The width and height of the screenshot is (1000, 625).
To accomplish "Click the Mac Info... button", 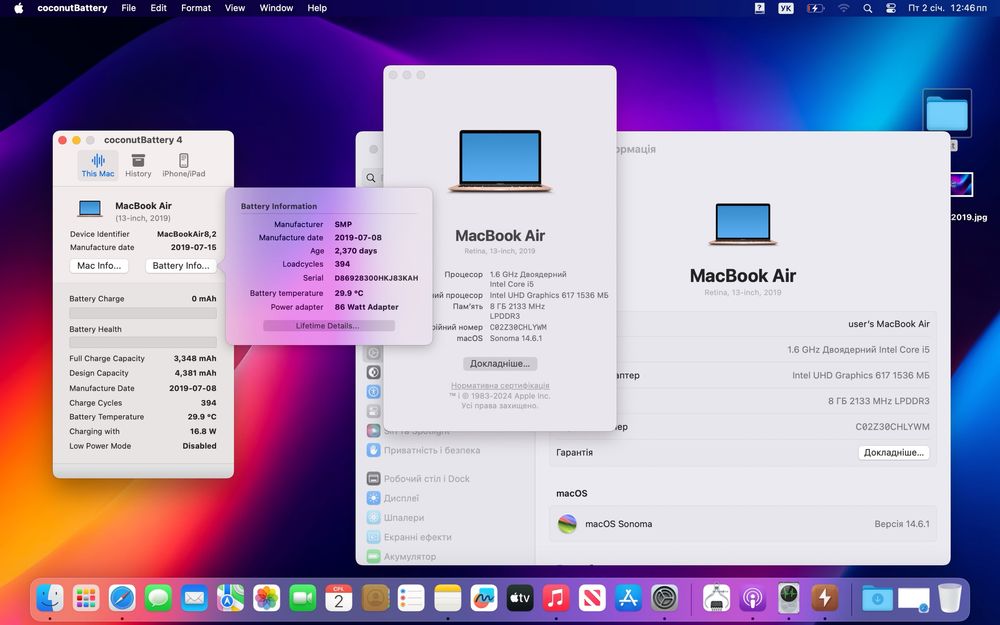I will click(99, 266).
